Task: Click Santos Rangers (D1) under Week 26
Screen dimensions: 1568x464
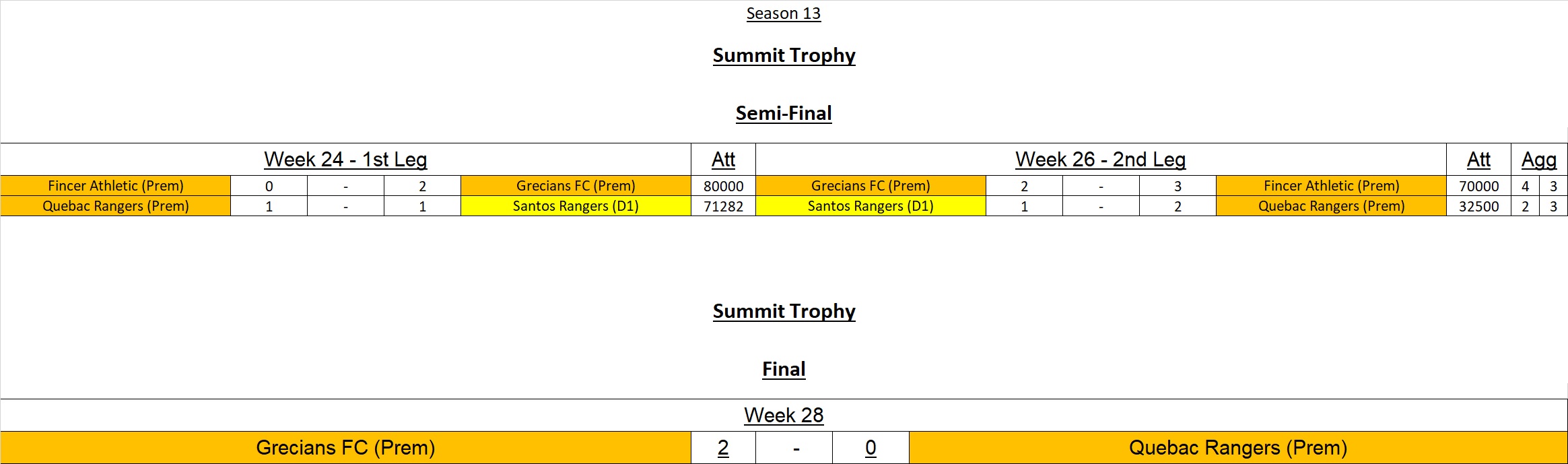Action: [871, 206]
